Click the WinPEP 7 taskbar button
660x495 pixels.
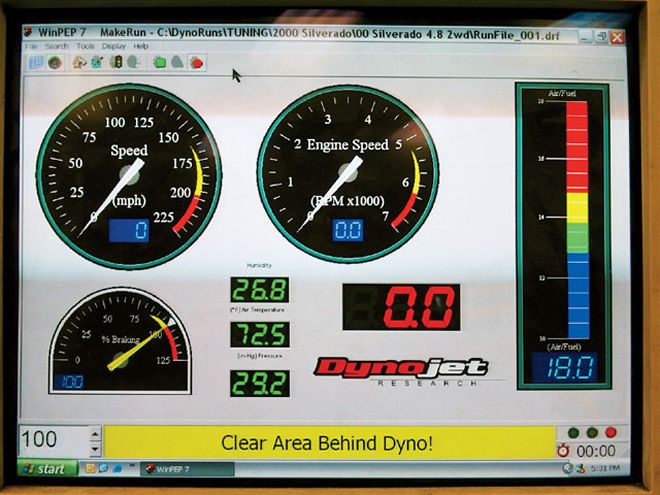(187, 469)
